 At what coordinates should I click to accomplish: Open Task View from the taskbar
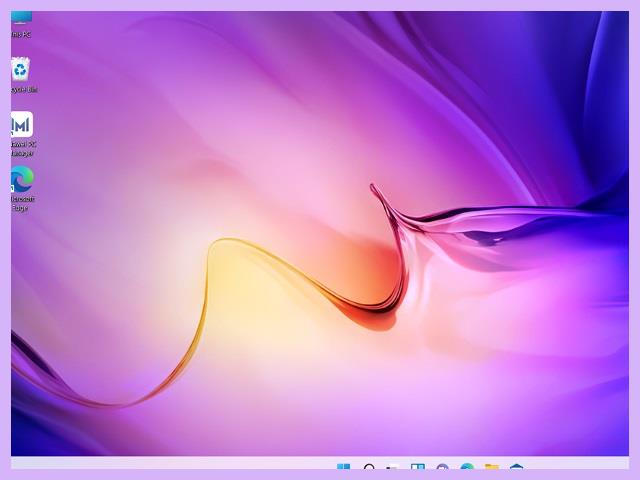tap(393, 466)
